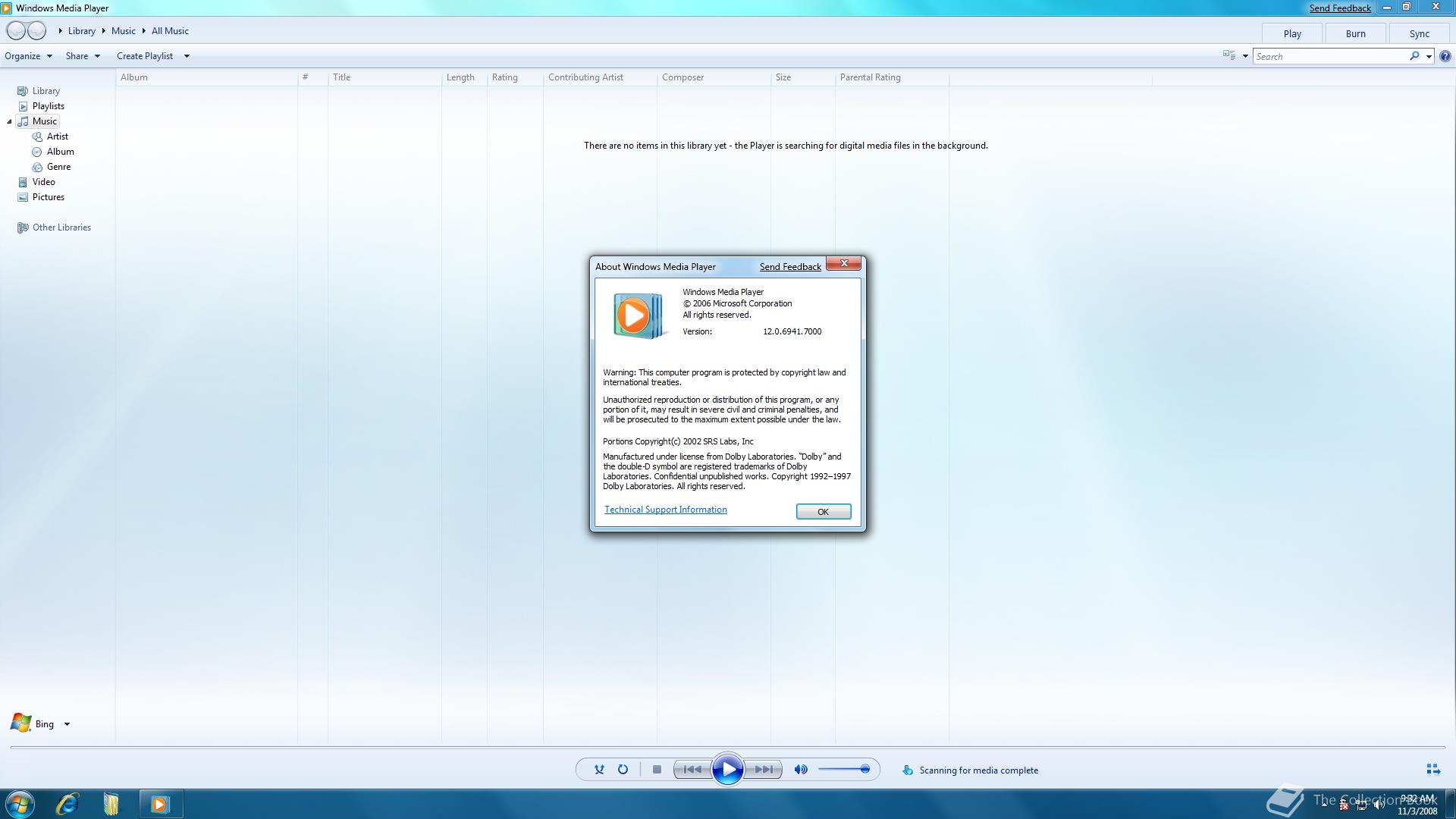The height and width of the screenshot is (819, 1456).
Task: Expand the Create Playlist dropdown arrow
Action: (x=187, y=56)
